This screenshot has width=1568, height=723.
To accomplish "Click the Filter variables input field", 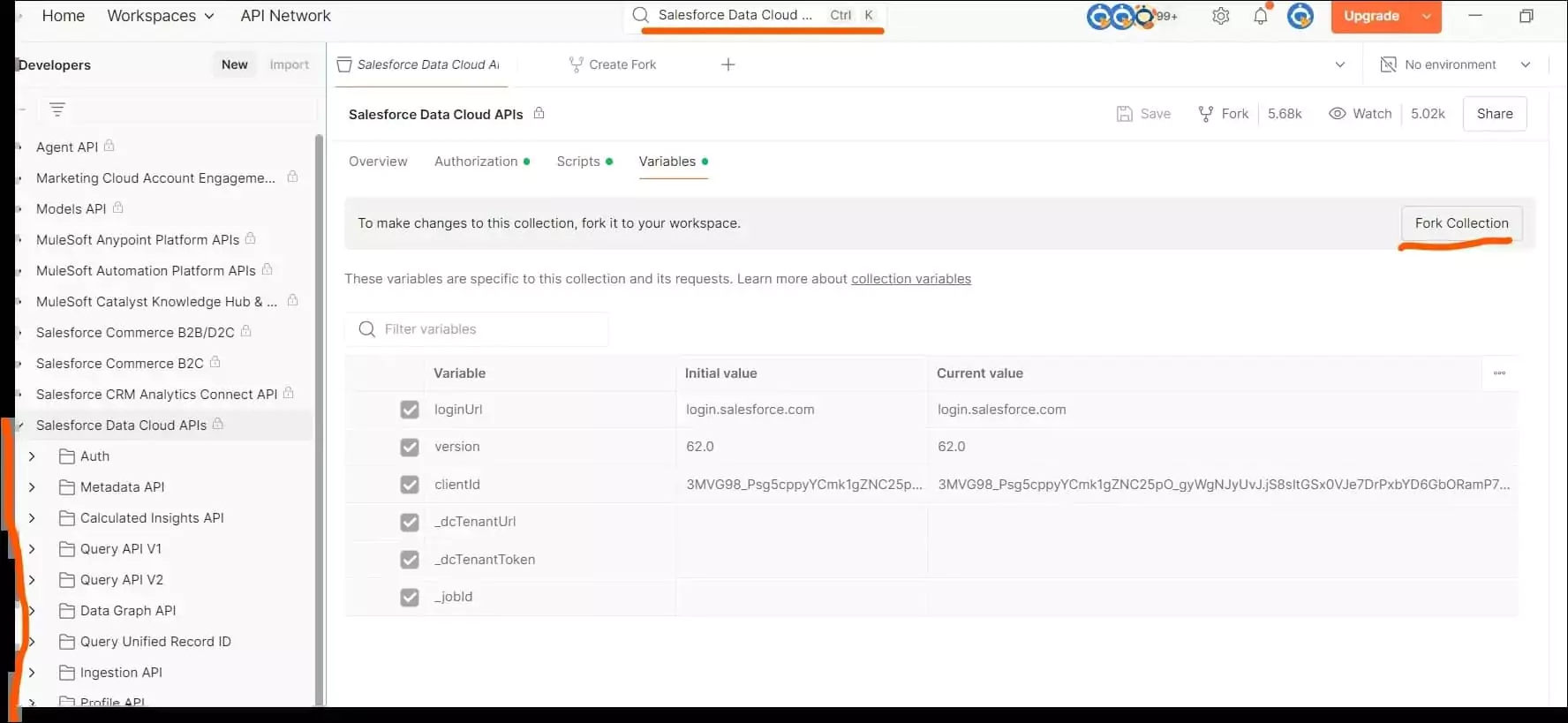I will [x=477, y=329].
